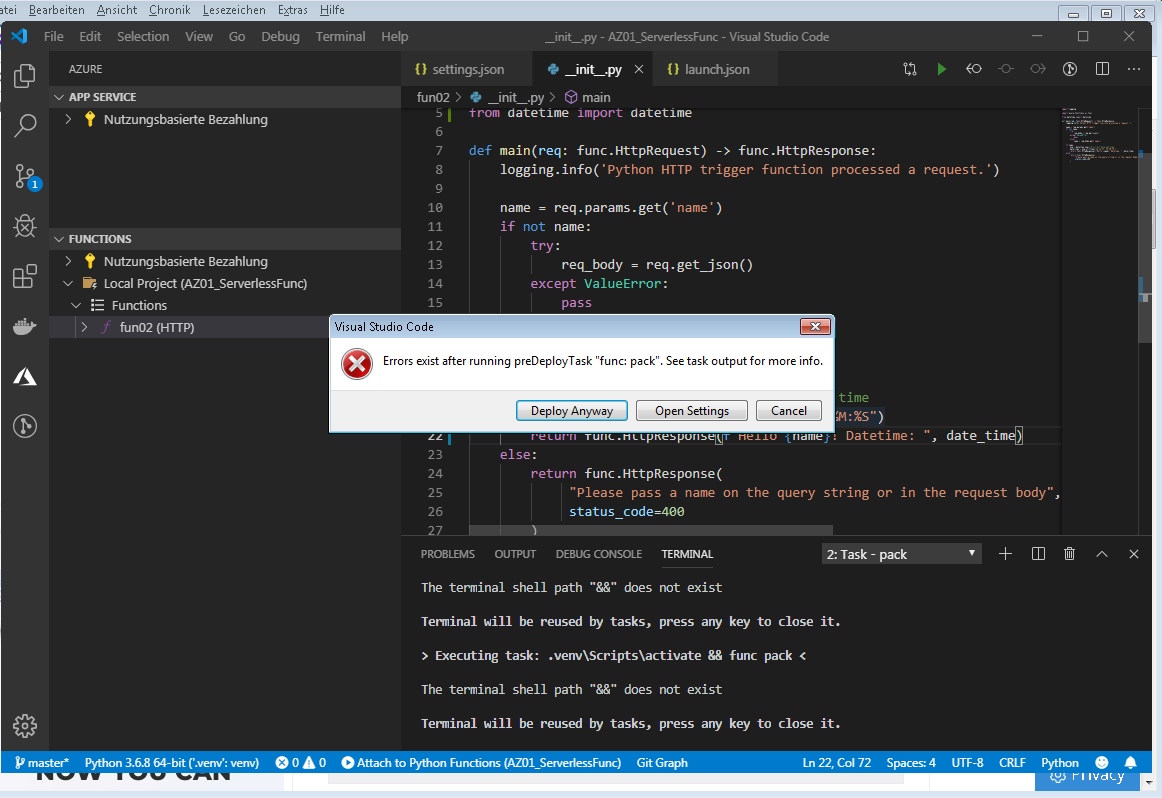Run Python file with green play icon
Image resolution: width=1162 pixels, height=798 pixels.
[941, 69]
